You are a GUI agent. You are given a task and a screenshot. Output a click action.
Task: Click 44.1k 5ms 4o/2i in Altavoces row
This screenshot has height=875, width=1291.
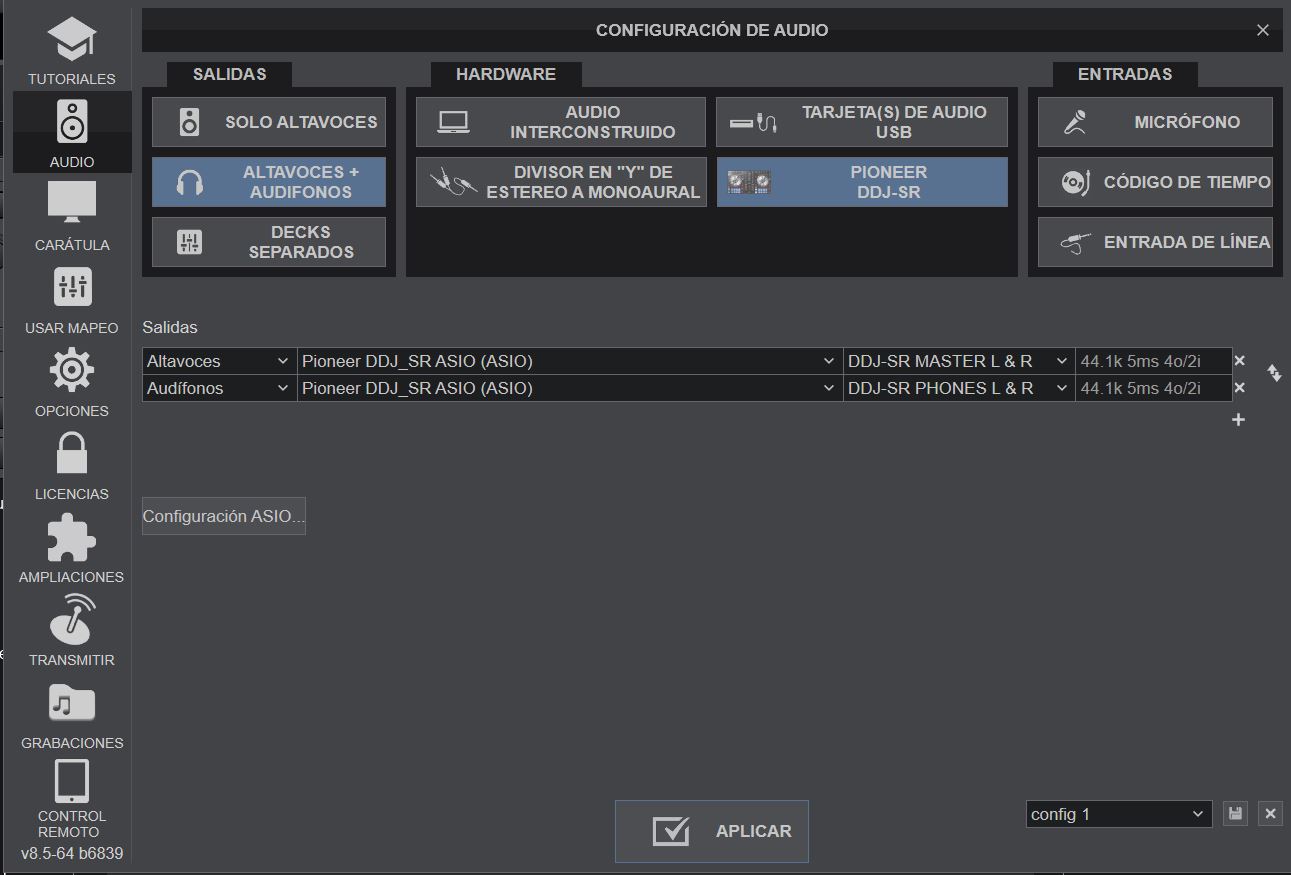tap(1141, 361)
